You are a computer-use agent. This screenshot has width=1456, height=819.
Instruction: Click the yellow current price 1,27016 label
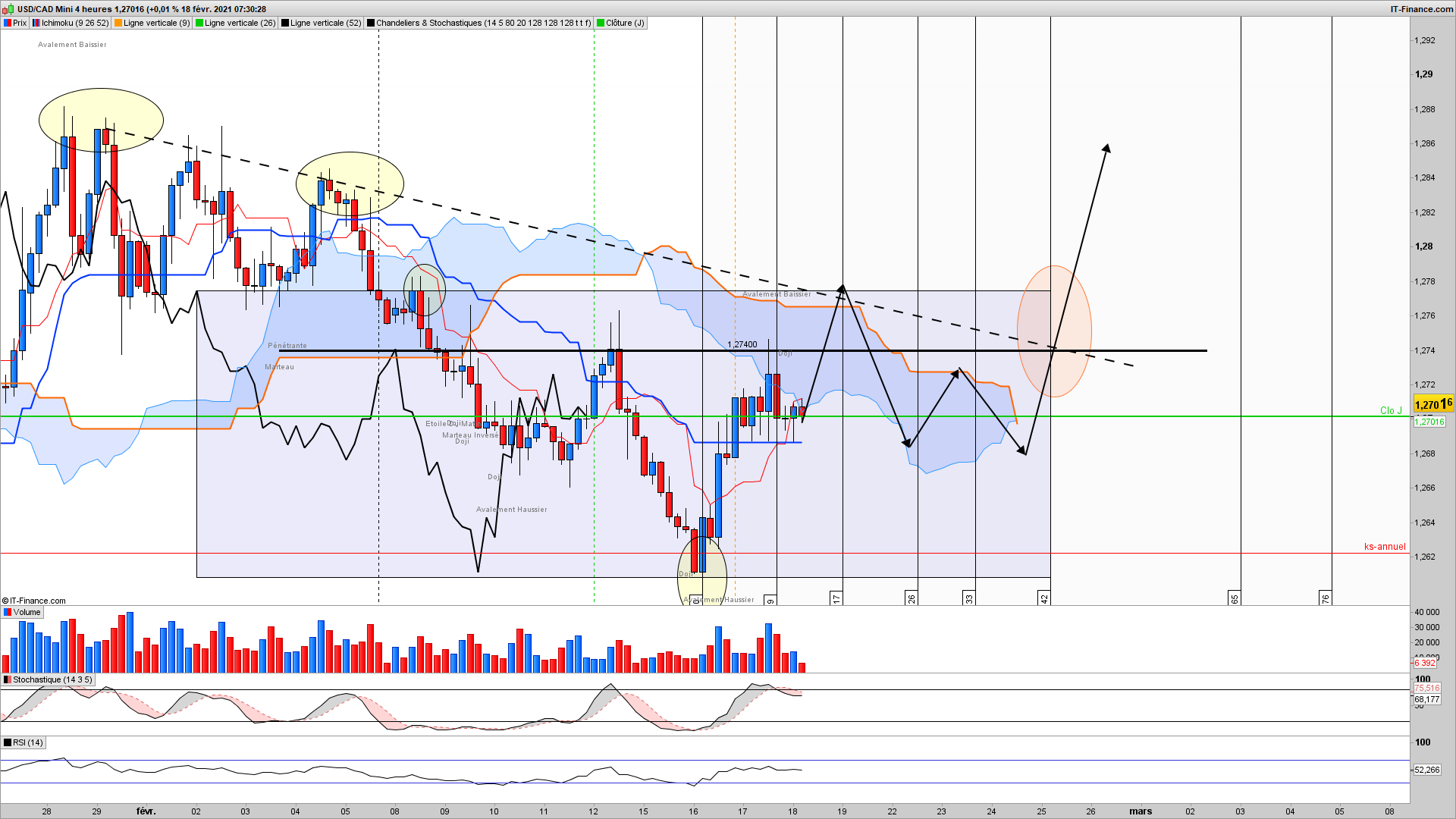click(1432, 404)
